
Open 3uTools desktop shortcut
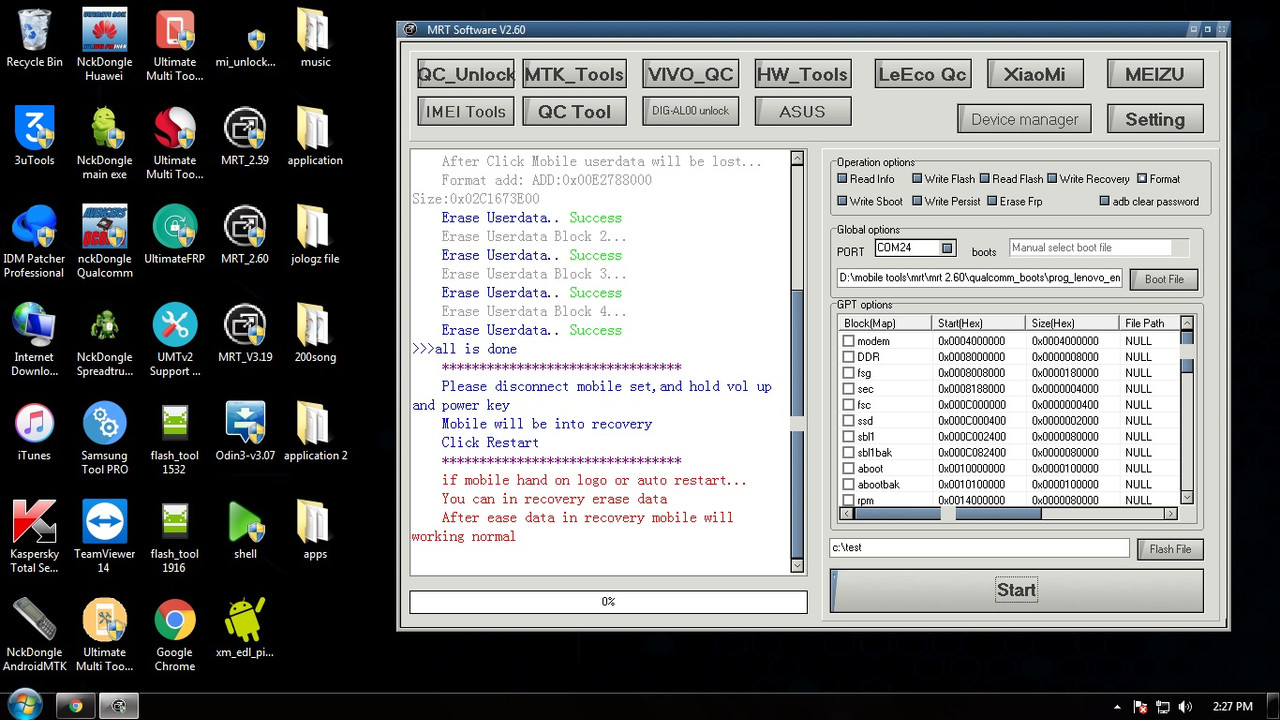pyautogui.click(x=34, y=138)
